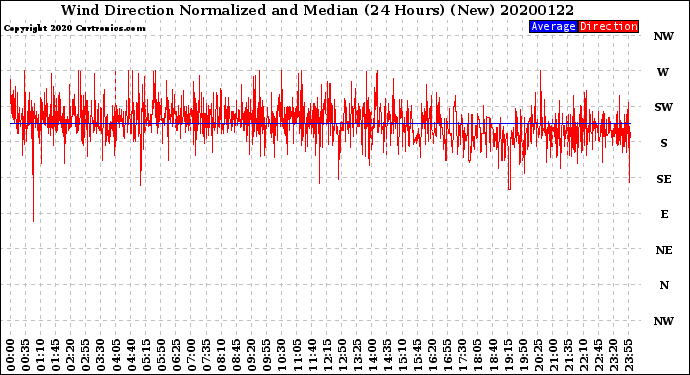Click the 23:20 time axis label

[613, 355]
